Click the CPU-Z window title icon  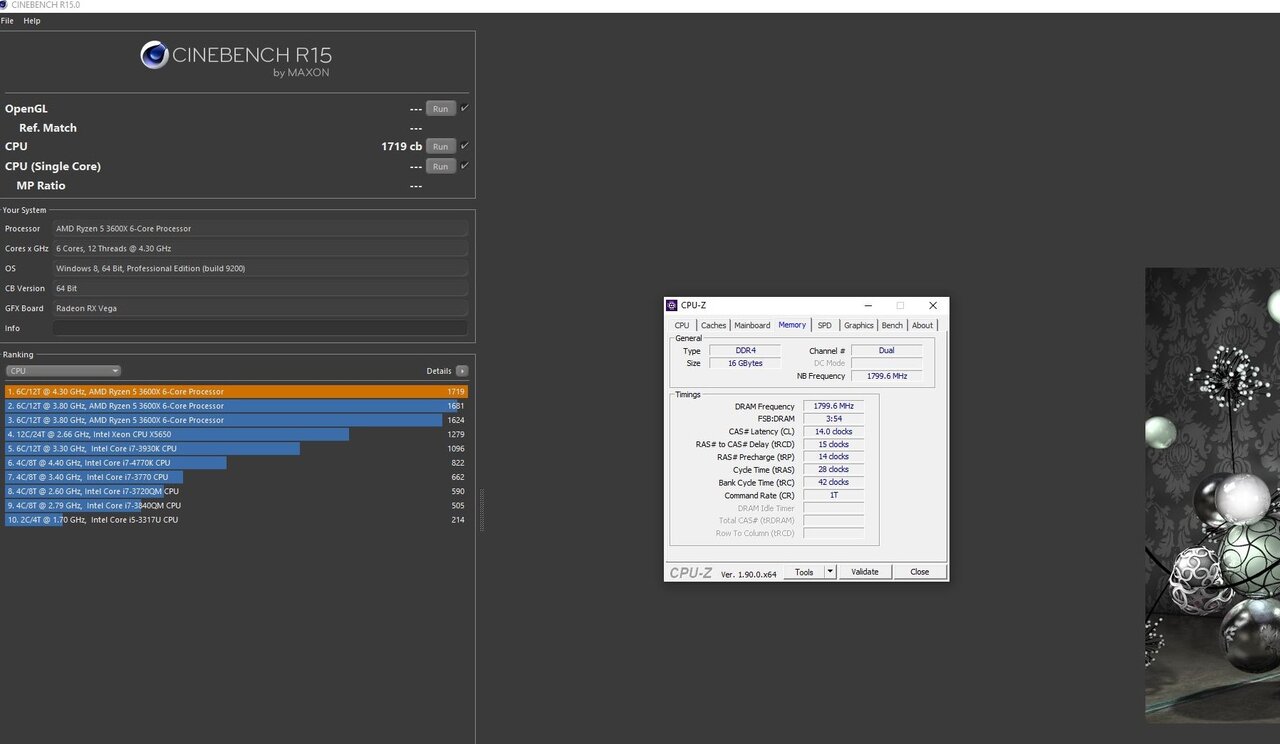point(672,305)
